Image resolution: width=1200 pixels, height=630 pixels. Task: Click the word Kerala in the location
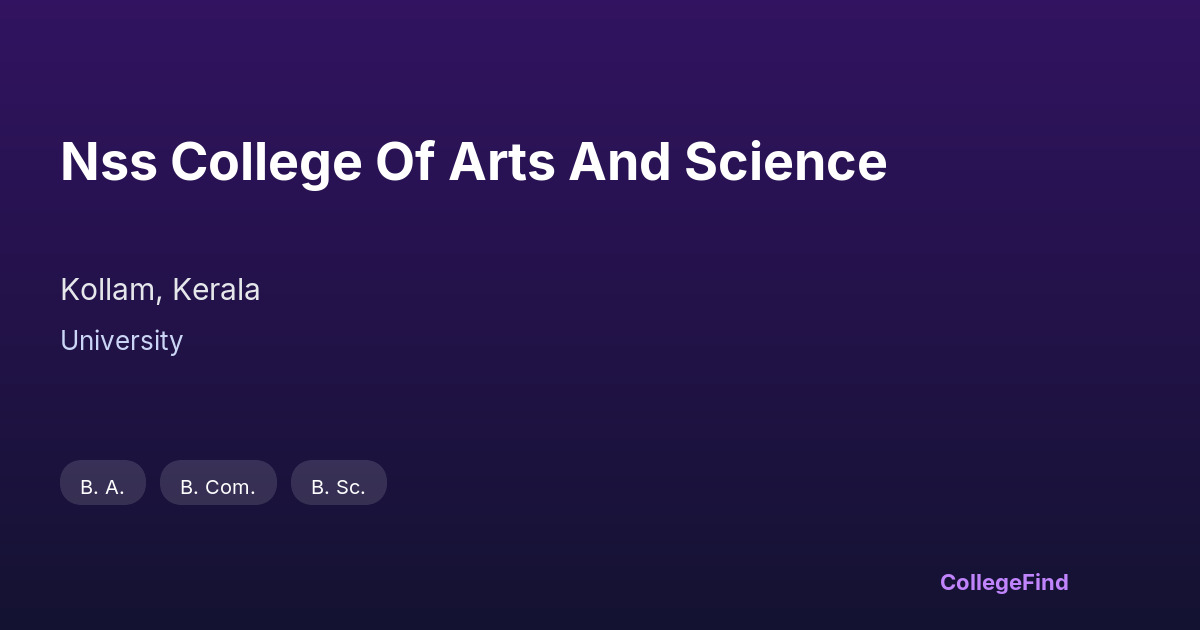tap(216, 290)
